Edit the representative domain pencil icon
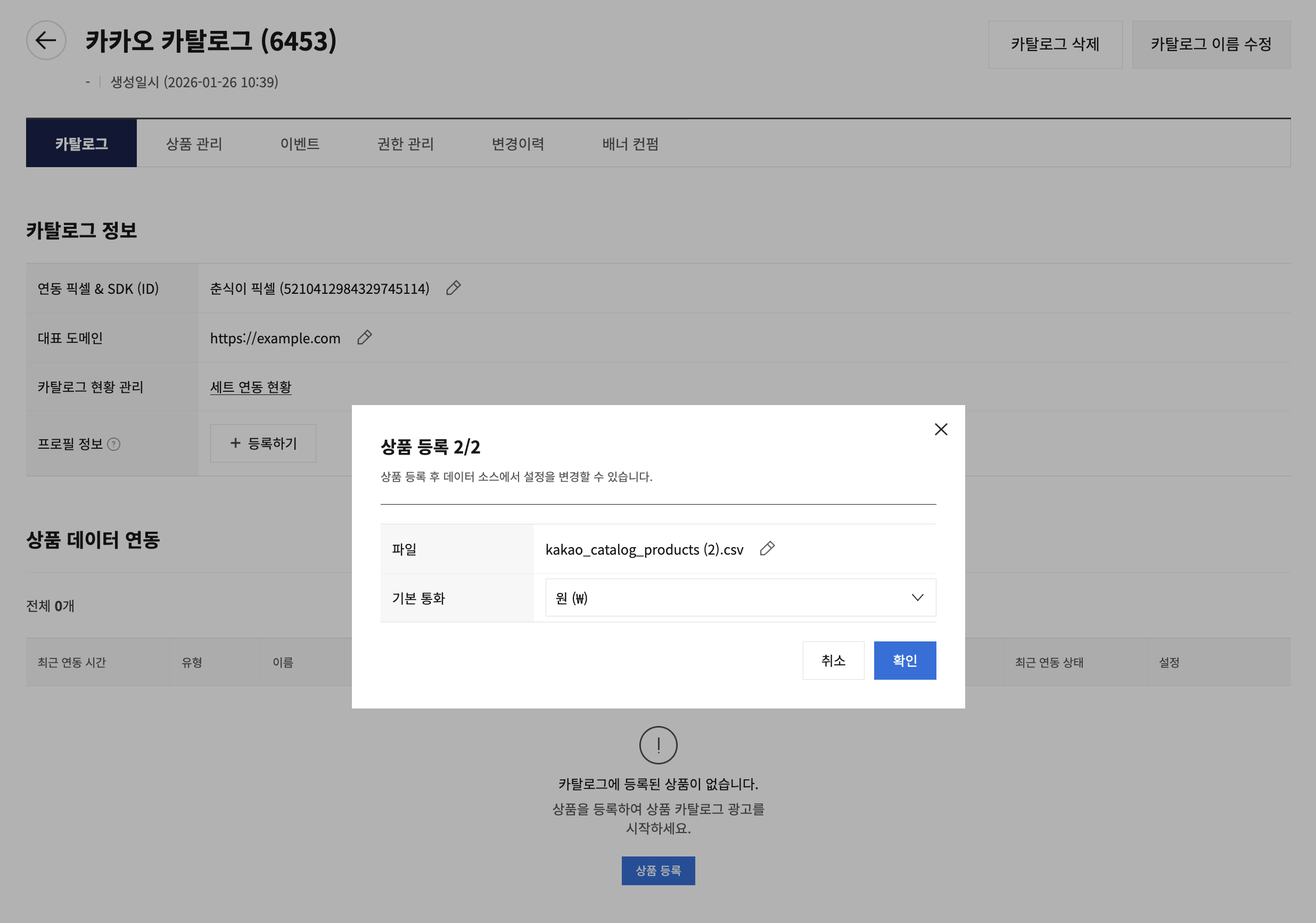This screenshot has width=1316, height=923. pos(365,337)
